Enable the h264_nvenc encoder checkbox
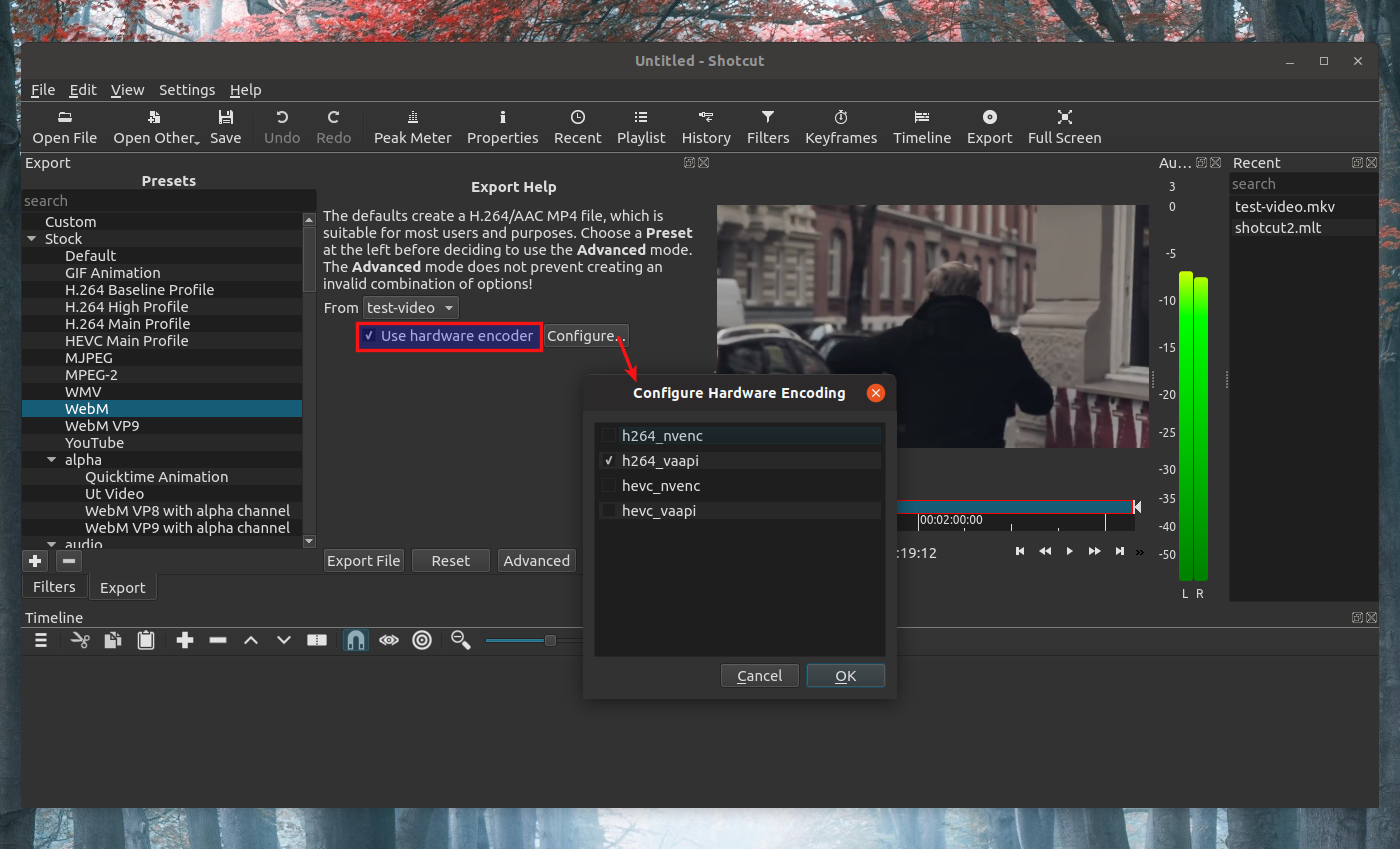The width and height of the screenshot is (1400, 849). [608, 436]
